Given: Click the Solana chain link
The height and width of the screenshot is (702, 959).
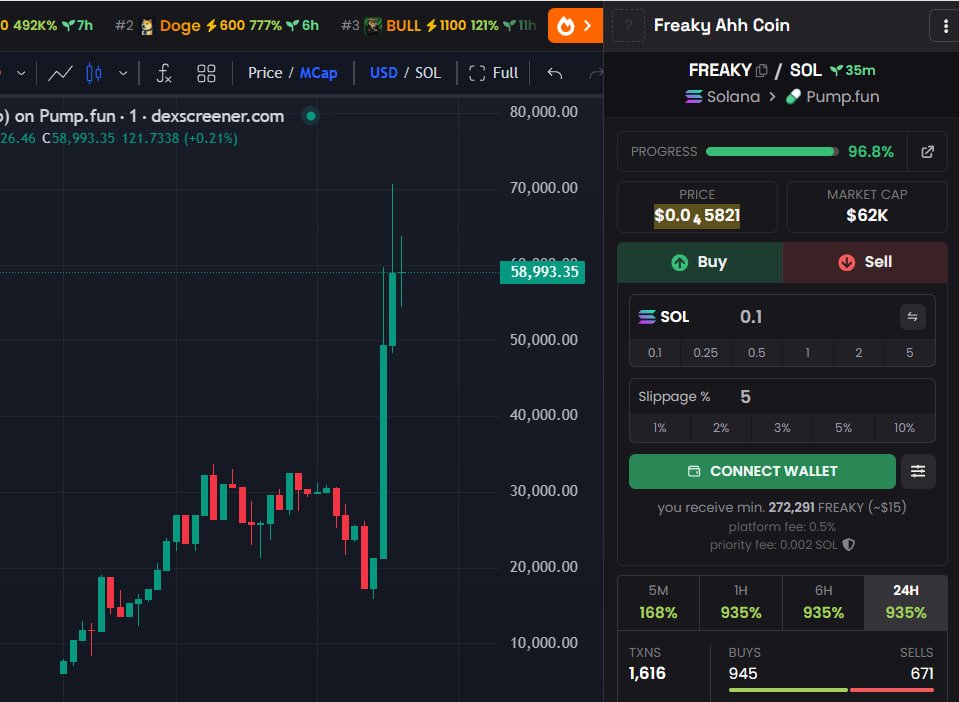Looking at the screenshot, I should click(722, 97).
